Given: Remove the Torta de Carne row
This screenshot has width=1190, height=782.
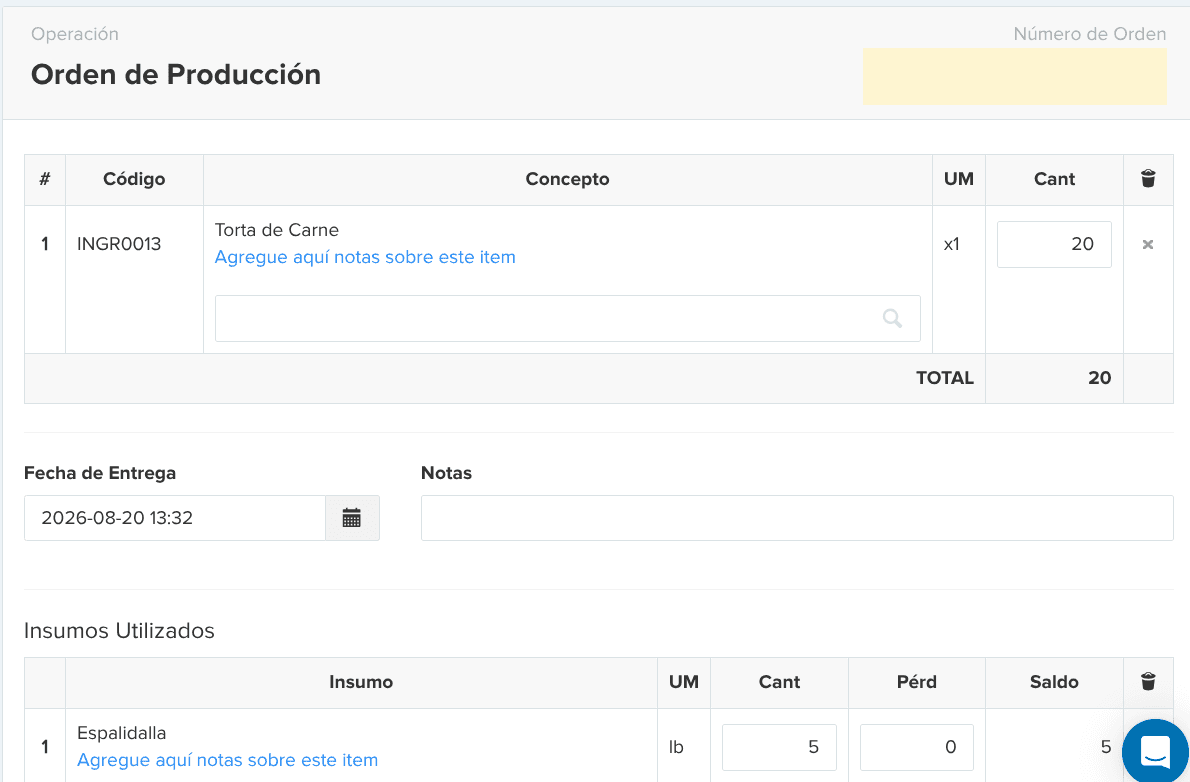Looking at the screenshot, I should coord(1148,244).
